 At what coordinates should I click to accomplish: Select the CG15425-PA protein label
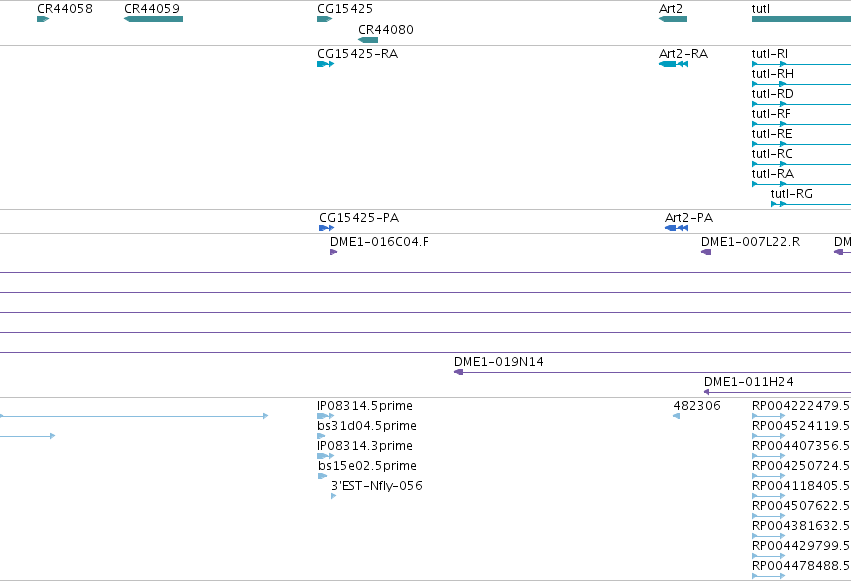359,218
